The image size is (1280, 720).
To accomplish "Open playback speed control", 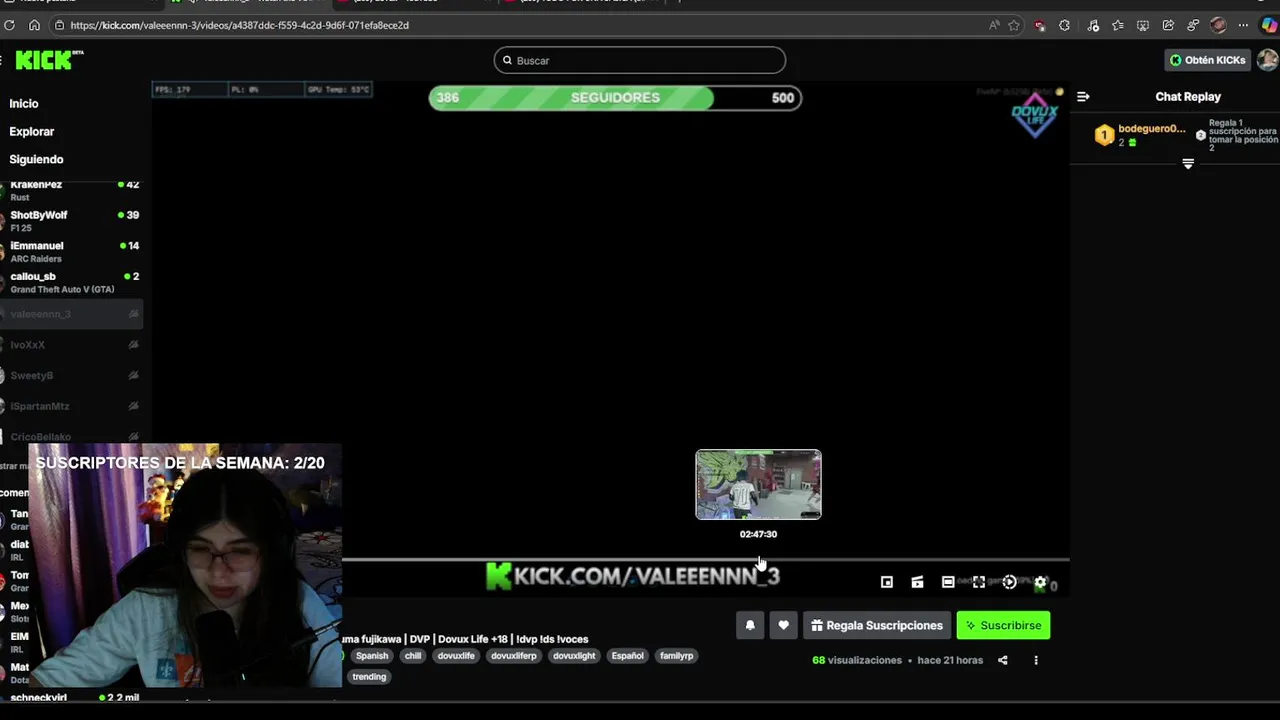I will pyautogui.click(x=1009, y=582).
